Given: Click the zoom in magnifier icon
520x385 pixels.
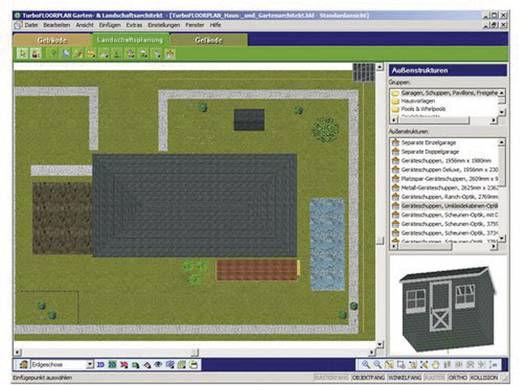Looking at the screenshot, I should [365, 364].
